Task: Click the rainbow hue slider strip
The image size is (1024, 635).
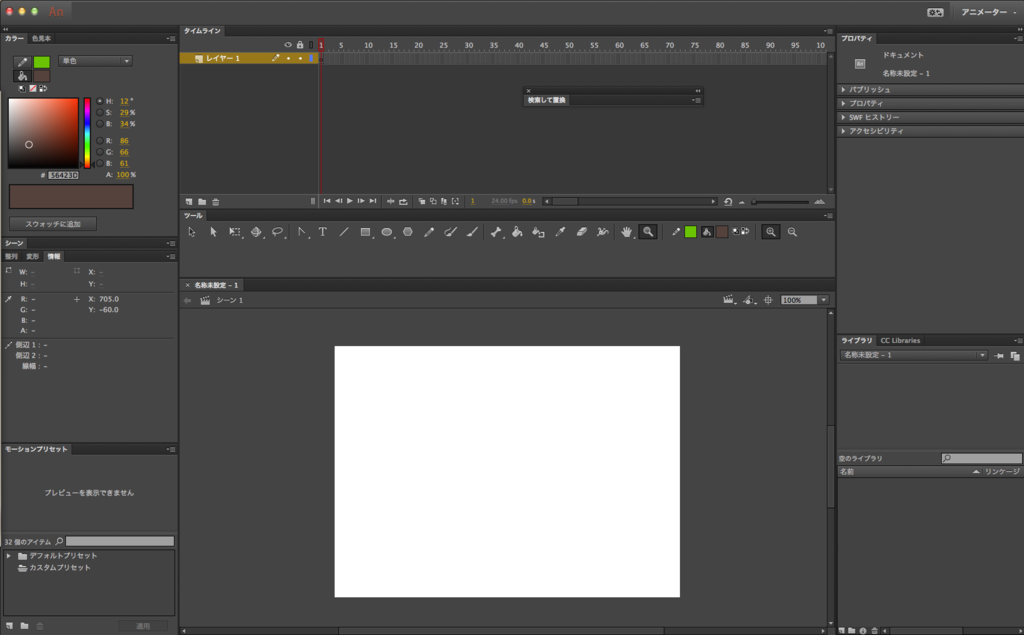Action: 87,133
